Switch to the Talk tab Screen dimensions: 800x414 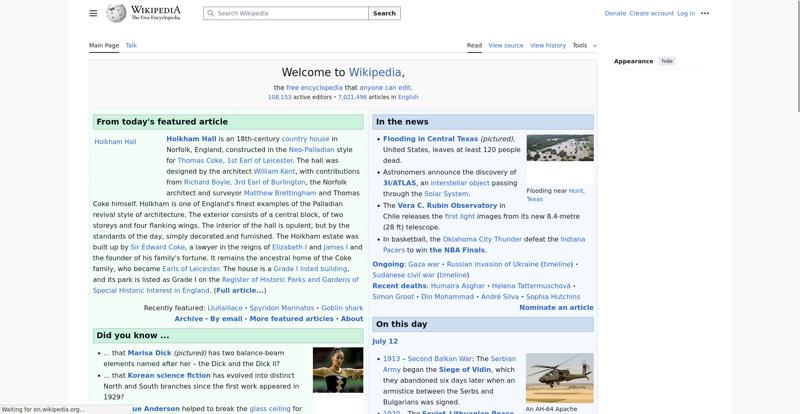[x=131, y=45]
